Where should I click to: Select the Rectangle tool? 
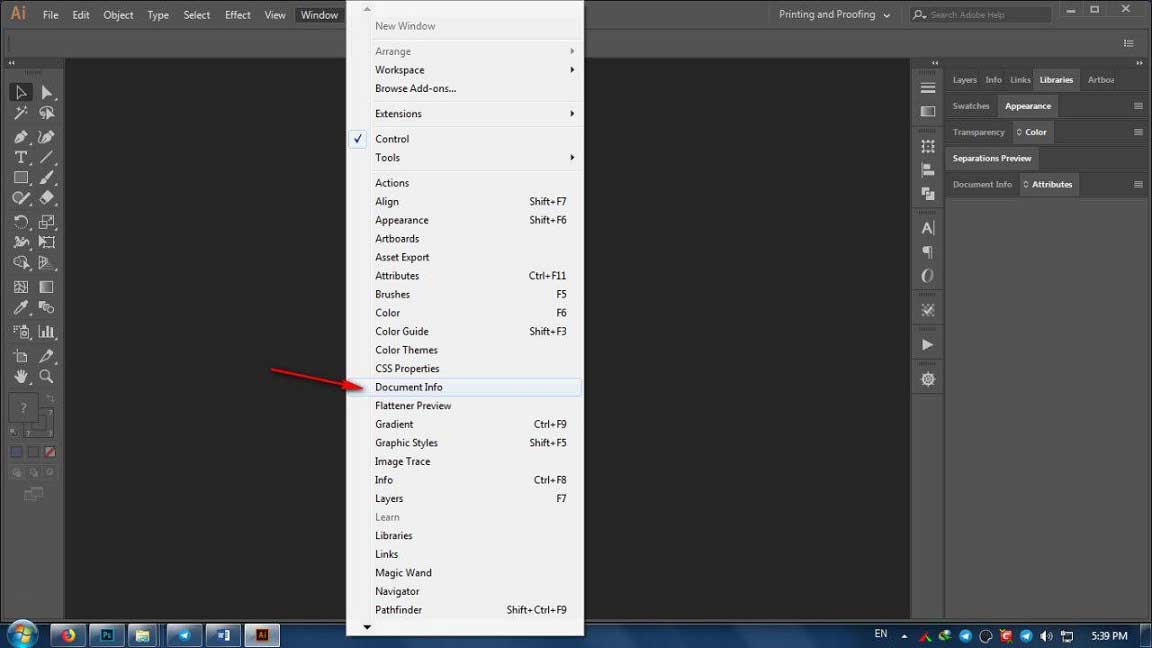click(x=20, y=178)
